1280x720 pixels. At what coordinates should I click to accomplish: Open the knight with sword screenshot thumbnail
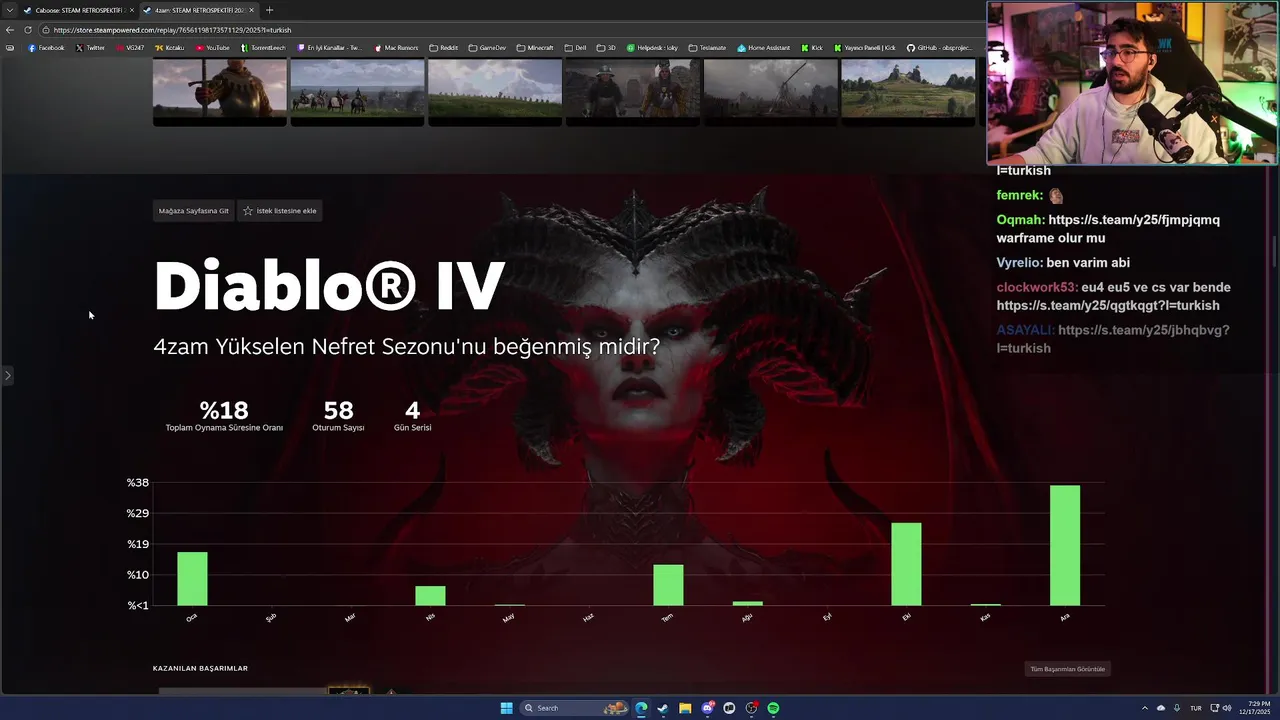point(219,90)
